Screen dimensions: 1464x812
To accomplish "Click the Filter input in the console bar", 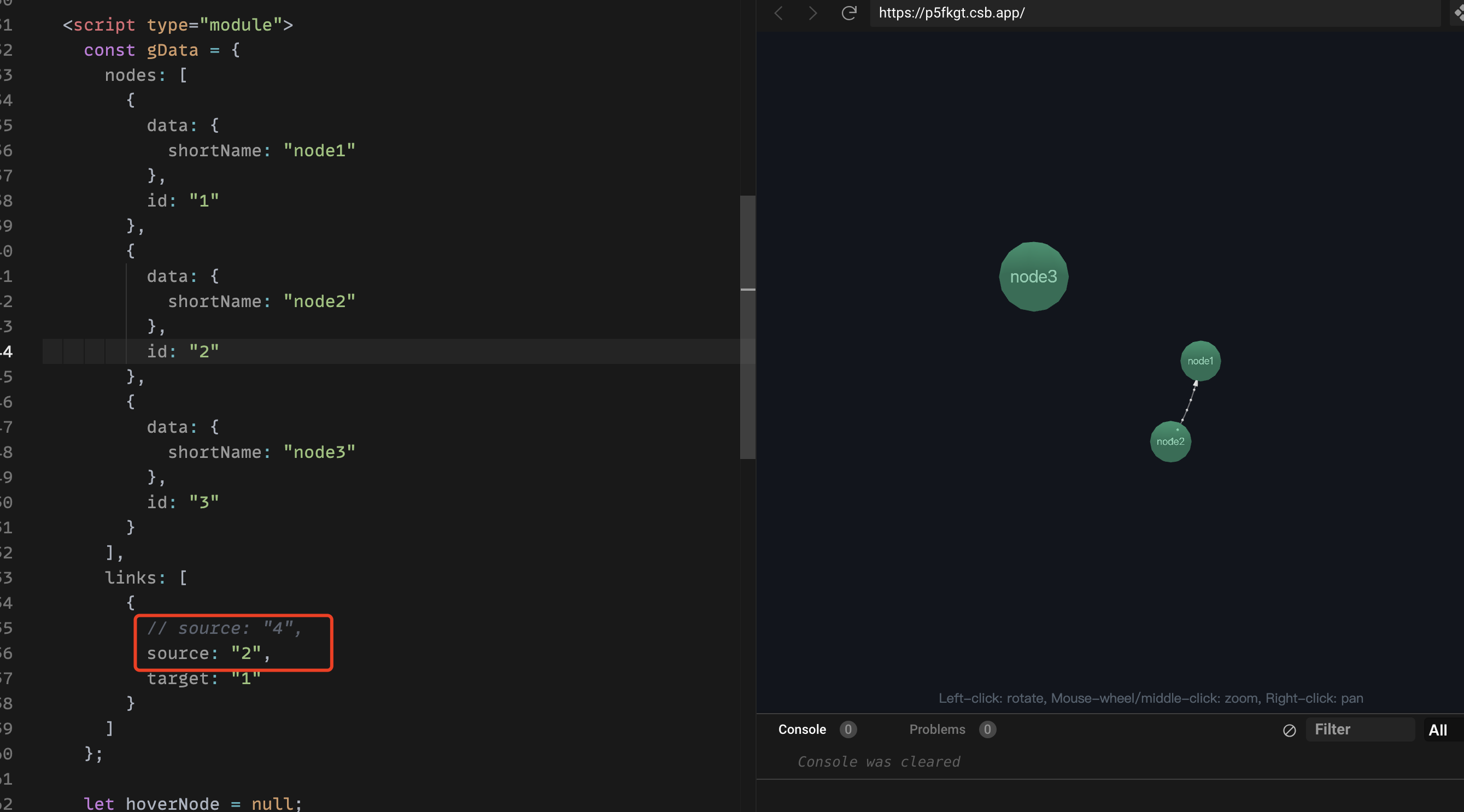I will pyautogui.click(x=1360, y=730).
